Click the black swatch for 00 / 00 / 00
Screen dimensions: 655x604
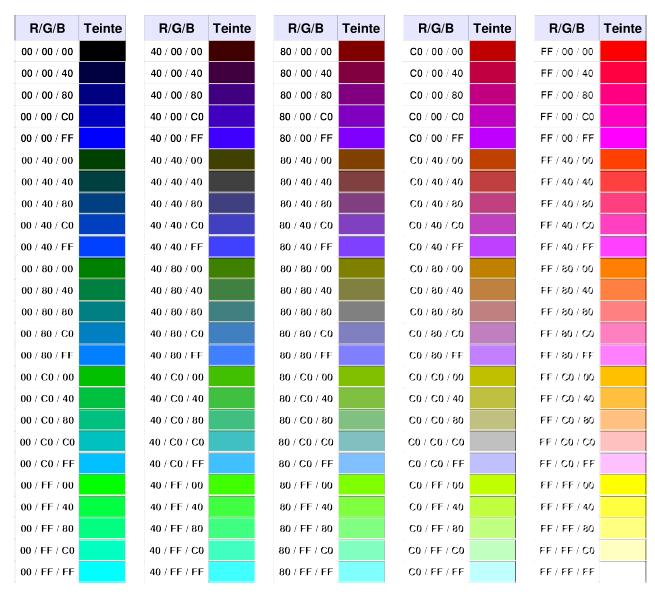click(x=102, y=51)
